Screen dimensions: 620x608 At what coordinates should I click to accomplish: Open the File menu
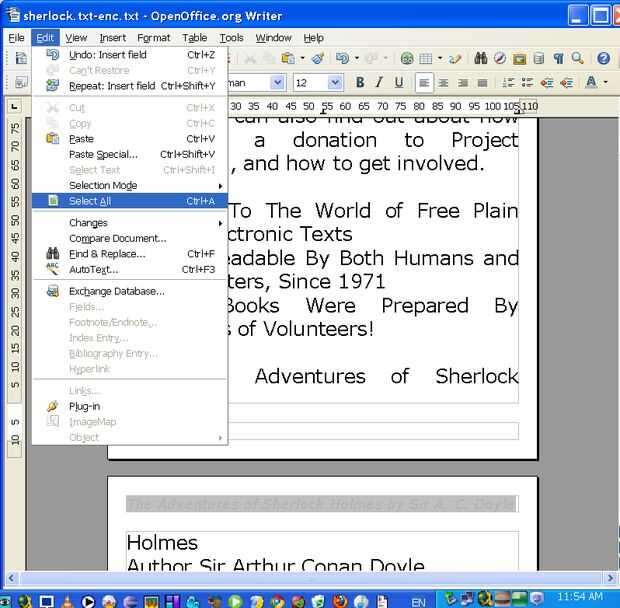16,38
